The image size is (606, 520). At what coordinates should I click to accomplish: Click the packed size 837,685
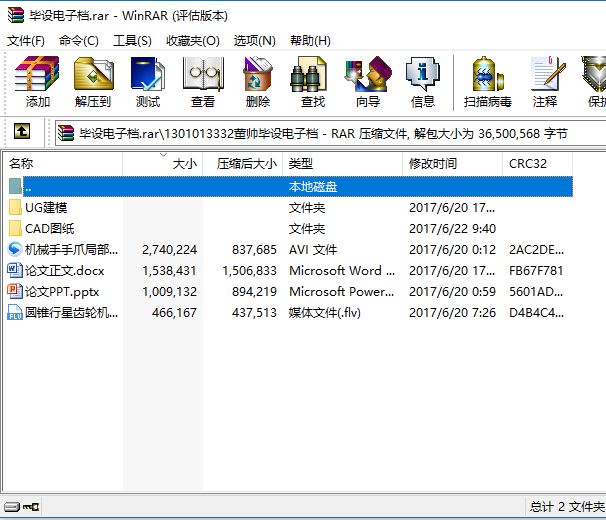(x=254, y=249)
